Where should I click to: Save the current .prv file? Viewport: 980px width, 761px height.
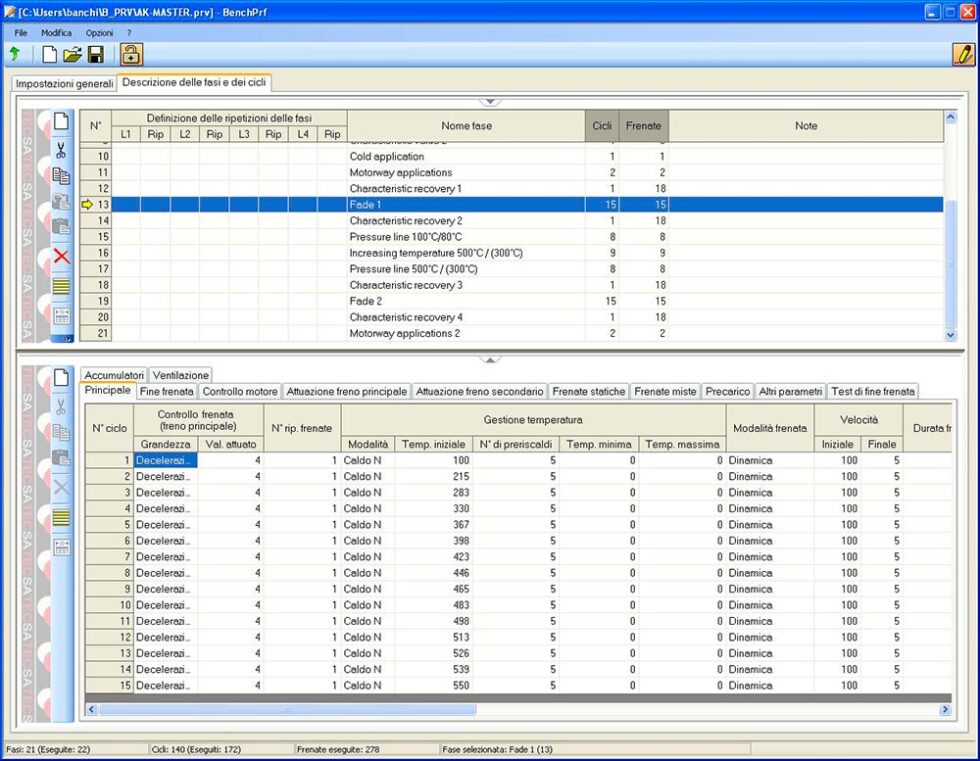pyautogui.click(x=95, y=55)
